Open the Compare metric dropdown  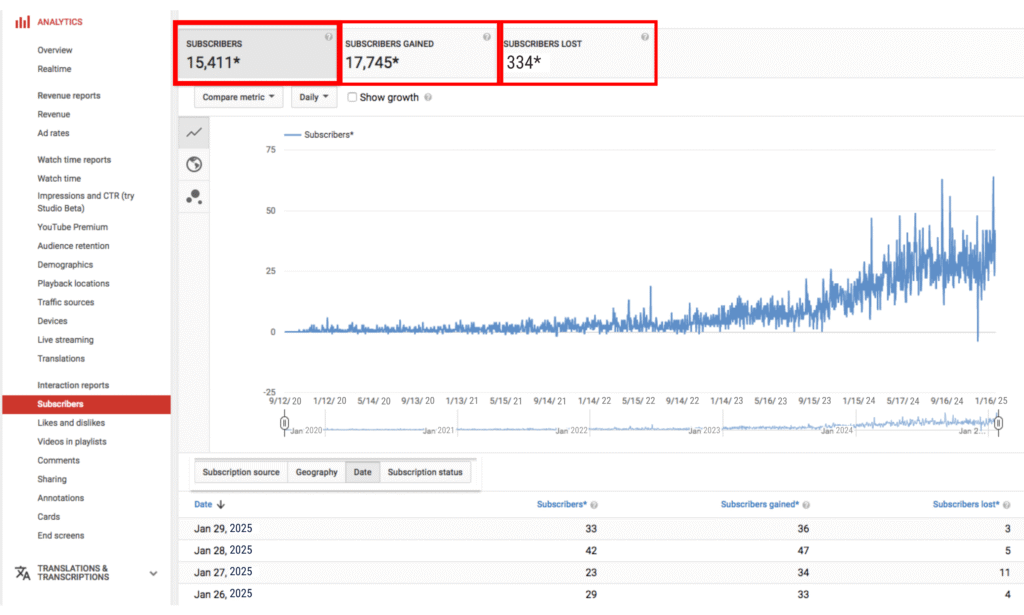(x=239, y=98)
